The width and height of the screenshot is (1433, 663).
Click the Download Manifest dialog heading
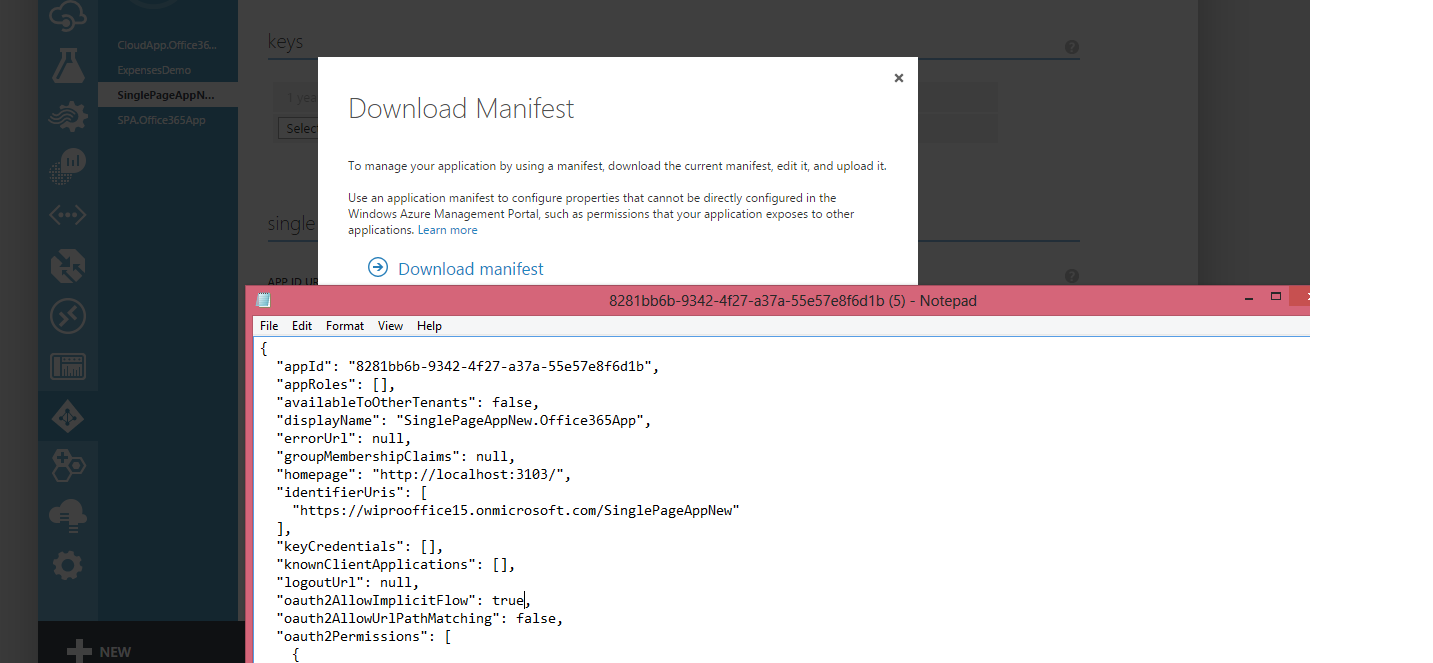[461, 108]
